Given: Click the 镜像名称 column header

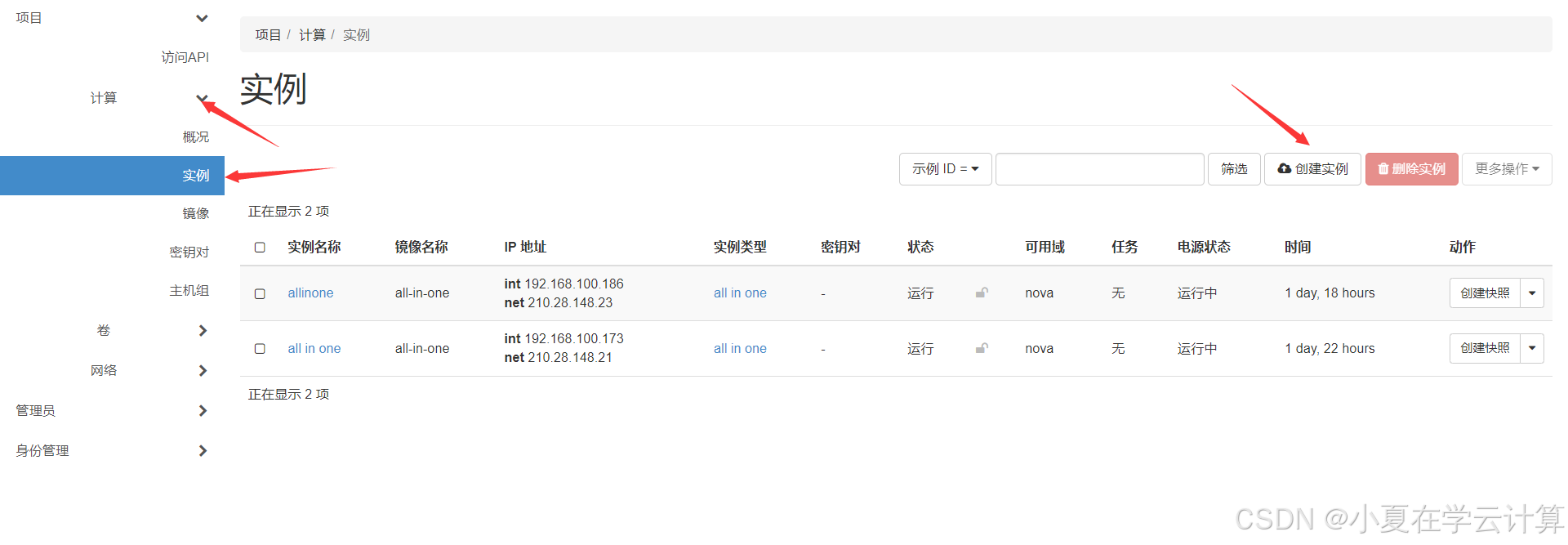Looking at the screenshot, I should tap(421, 247).
